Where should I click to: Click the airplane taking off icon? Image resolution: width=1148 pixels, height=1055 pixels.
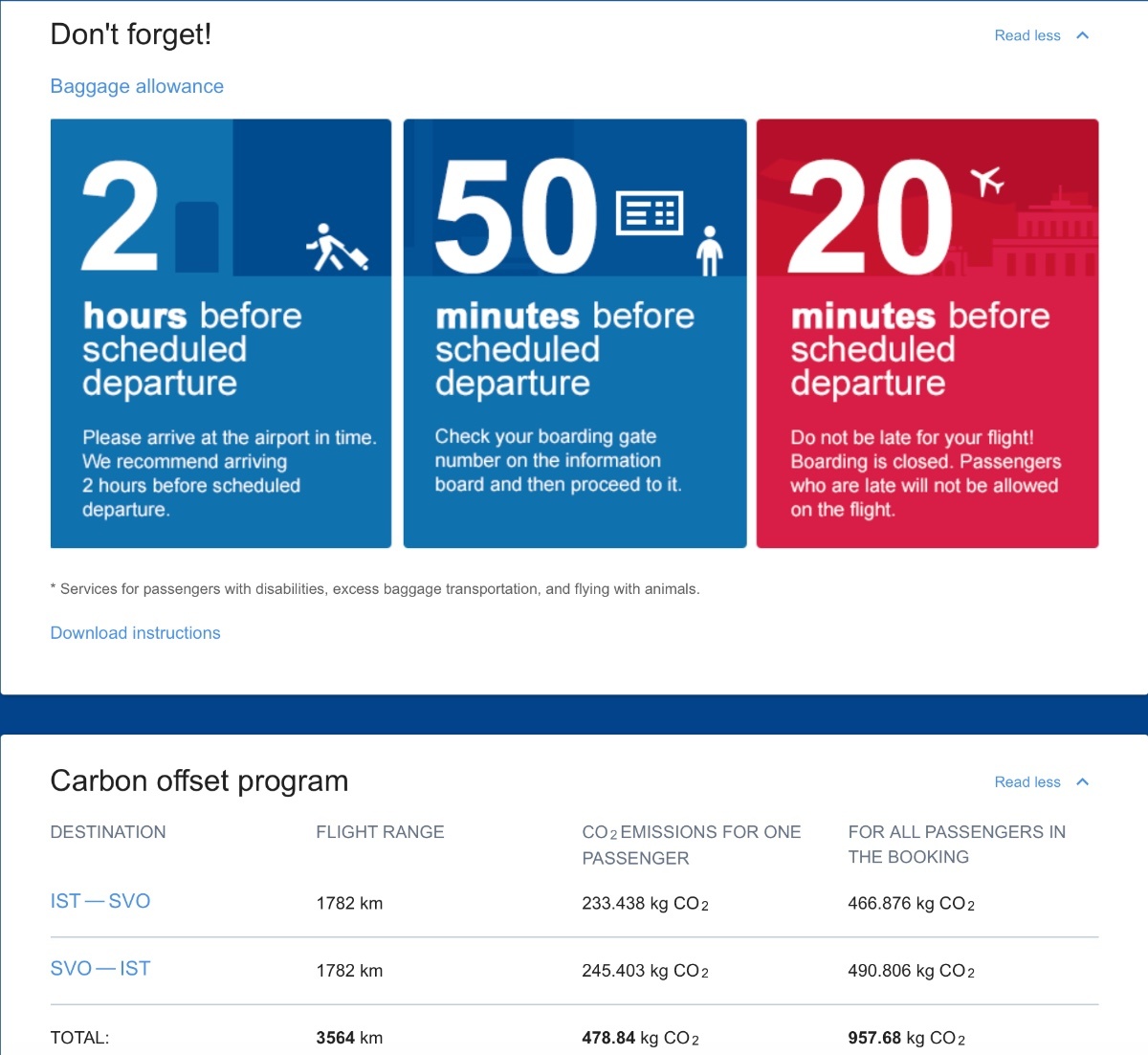coord(986,180)
